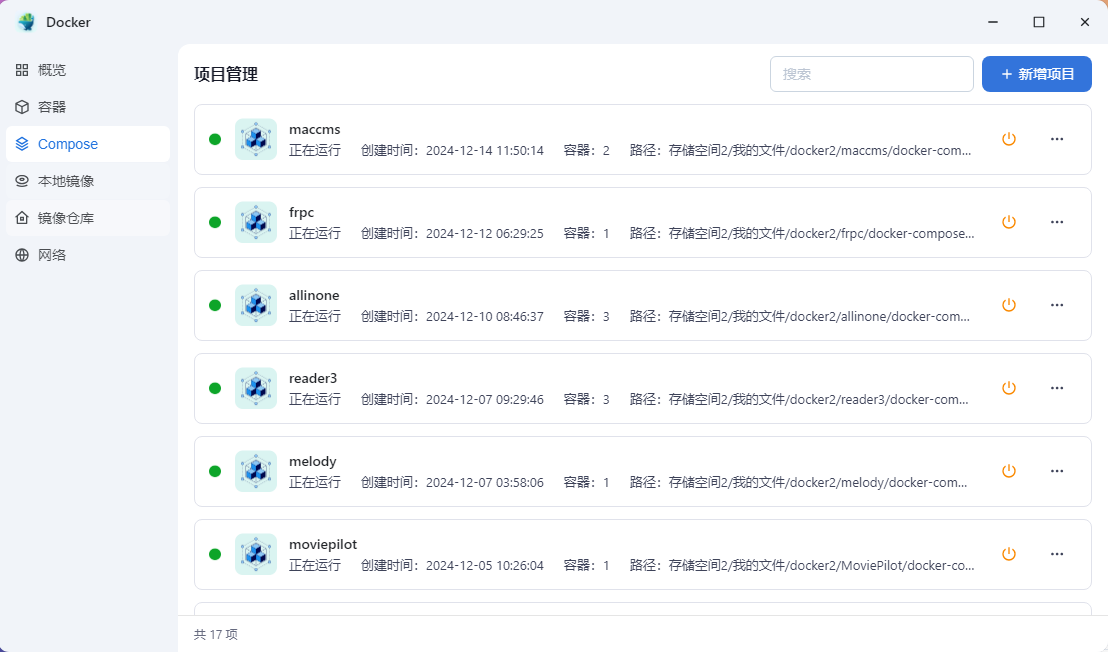Select the frpc project name

point(301,212)
